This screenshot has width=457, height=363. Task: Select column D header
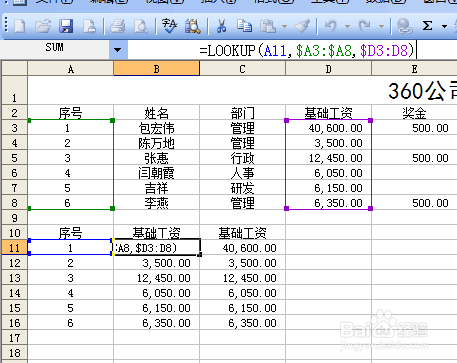[x=329, y=69]
